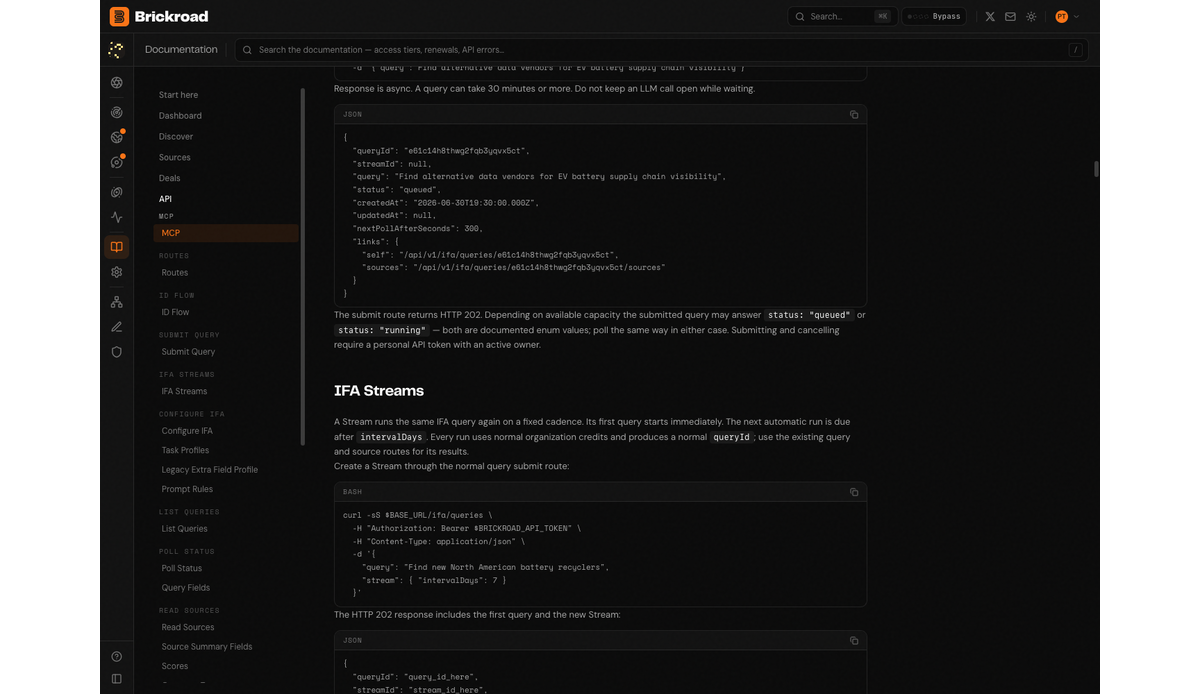Viewport: 1200px width, 694px height.
Task: Jump to Routes section link
Action: tap(175, 273)
